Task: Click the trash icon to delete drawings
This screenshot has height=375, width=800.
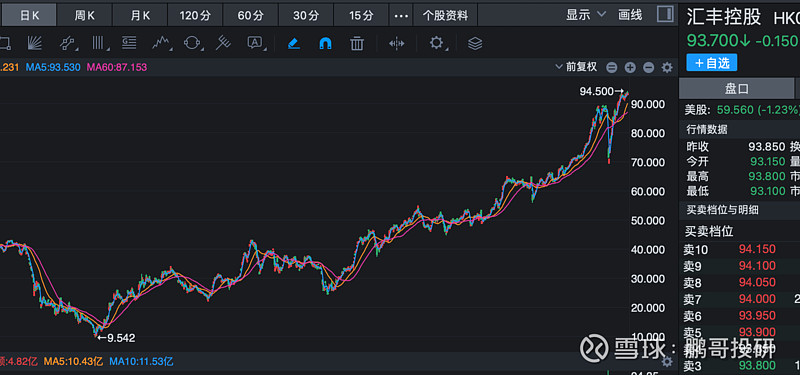Action: 357,43
